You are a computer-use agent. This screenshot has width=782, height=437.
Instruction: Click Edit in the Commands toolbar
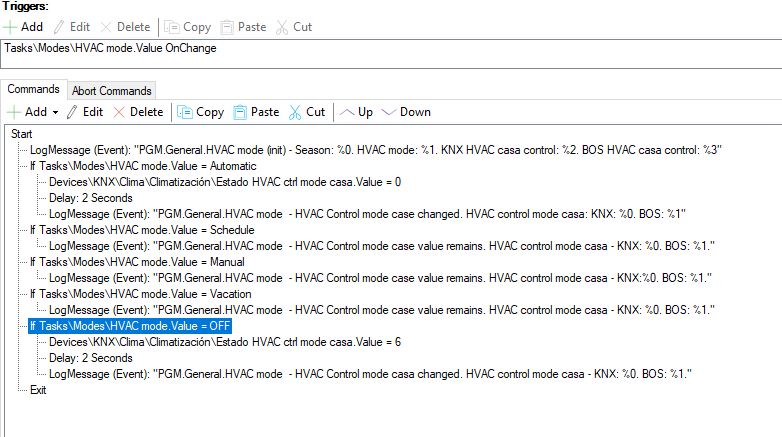[85, 112]
